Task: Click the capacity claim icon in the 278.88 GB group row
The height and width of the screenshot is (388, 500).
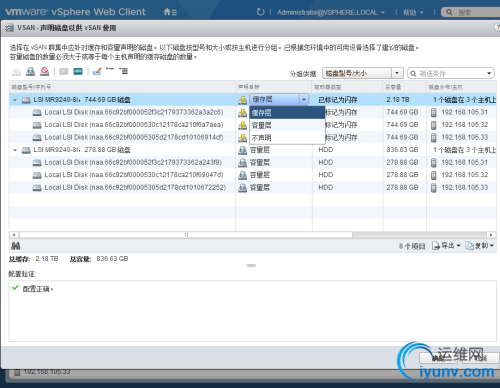Action: click(243, 150)
